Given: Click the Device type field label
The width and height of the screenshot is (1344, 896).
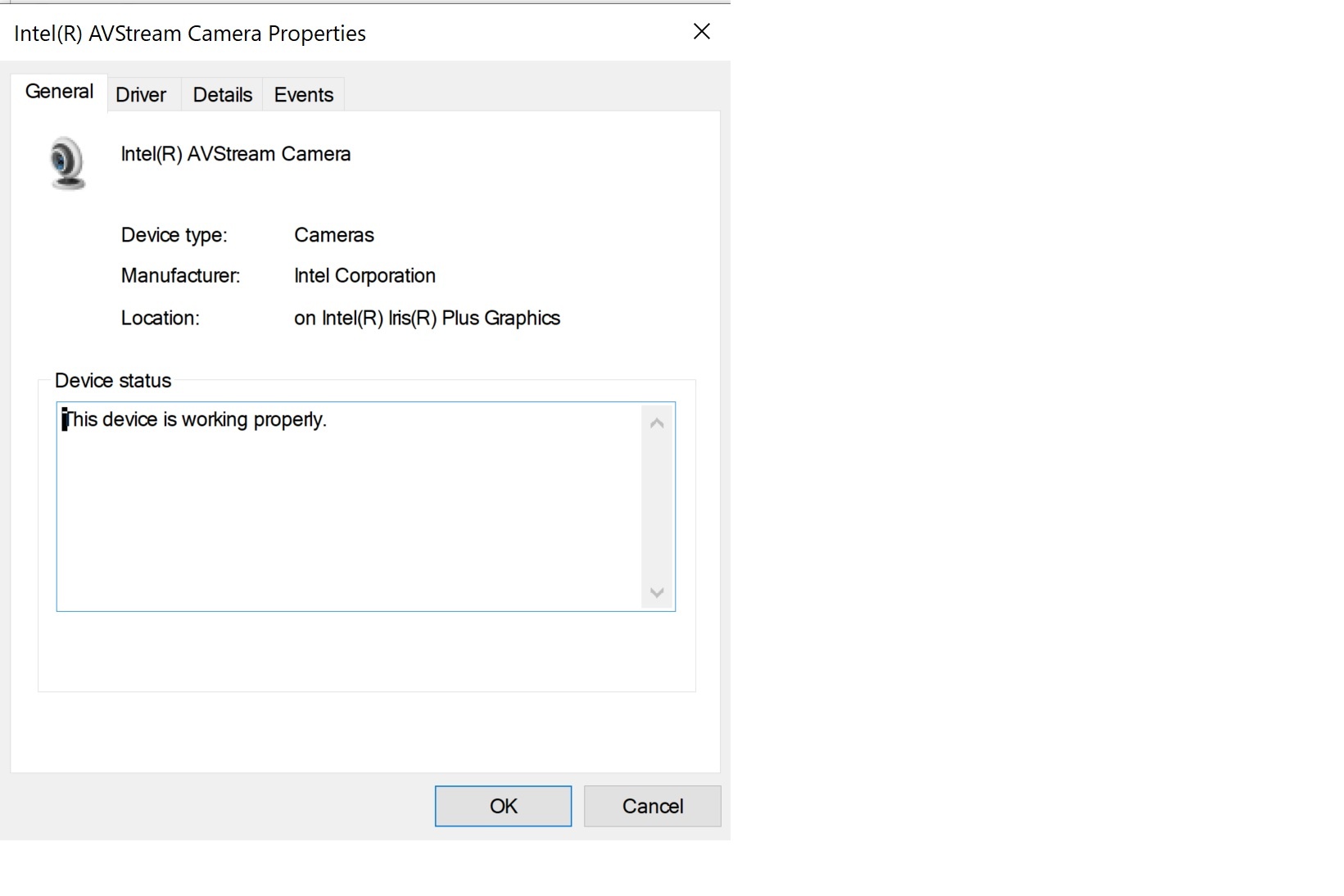Looking at the screenshot, I should [174, 235].
